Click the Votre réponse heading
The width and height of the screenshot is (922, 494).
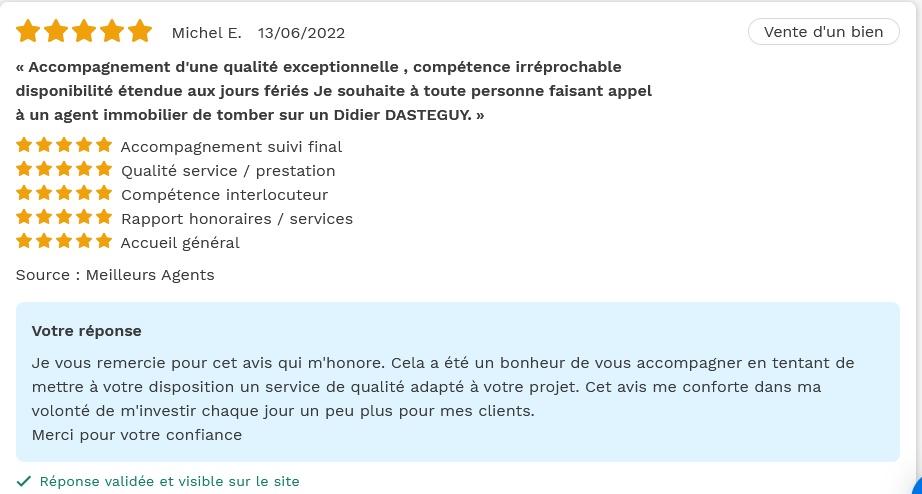tap(86, 331)
